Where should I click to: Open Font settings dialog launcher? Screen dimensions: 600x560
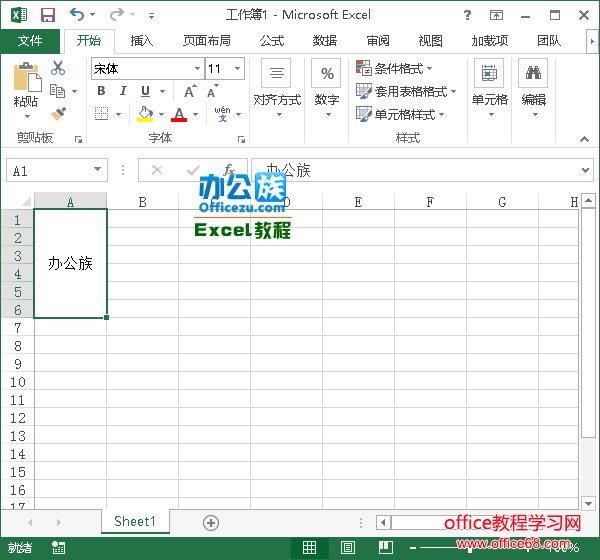coord(241,139)
